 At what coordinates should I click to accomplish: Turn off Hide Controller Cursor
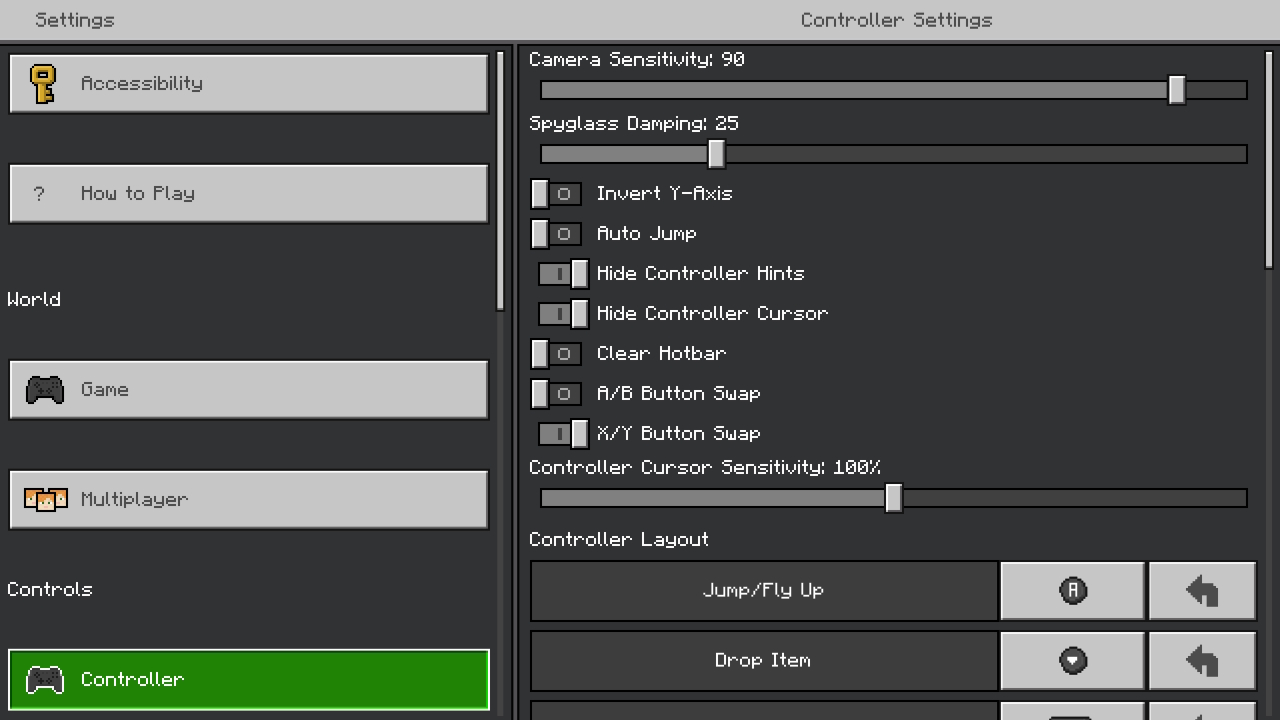[563, 314]
